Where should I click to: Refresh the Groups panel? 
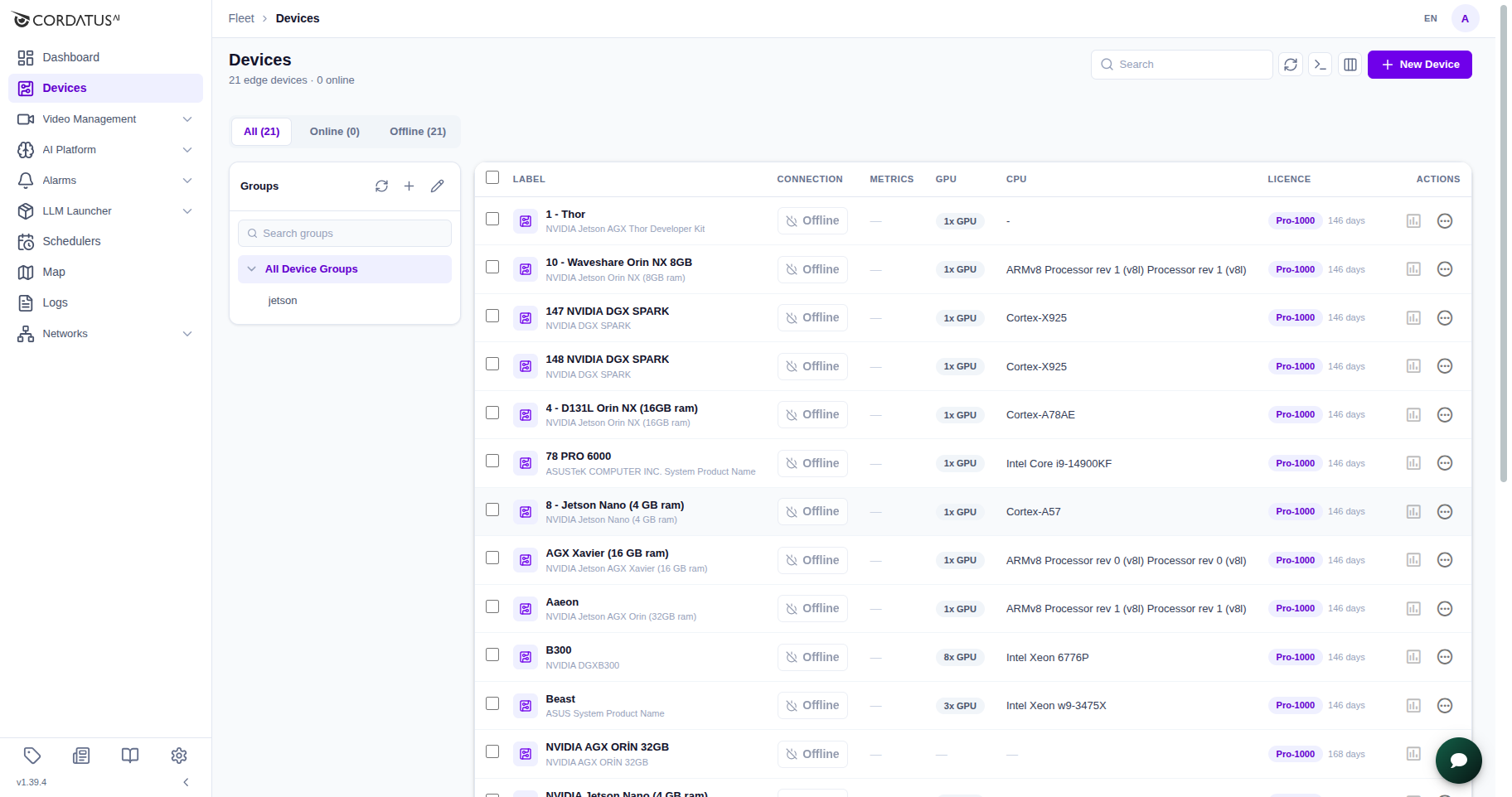pos(381,186)
